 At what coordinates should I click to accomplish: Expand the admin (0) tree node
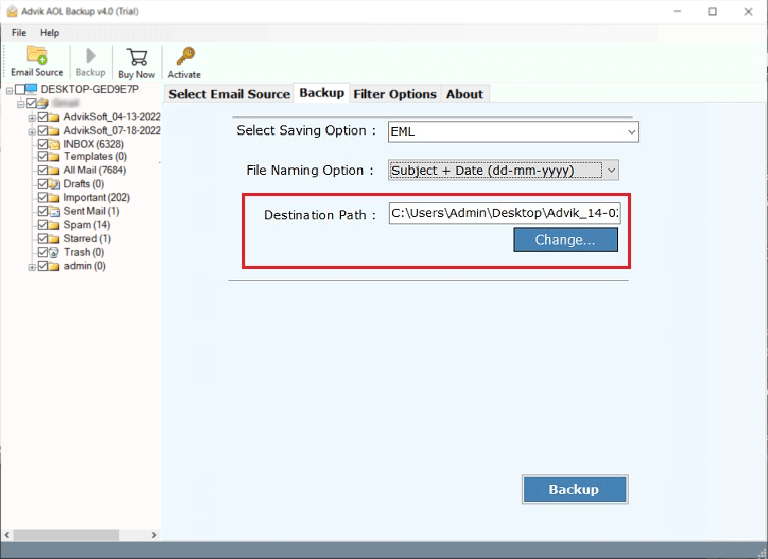coord(32,267)
